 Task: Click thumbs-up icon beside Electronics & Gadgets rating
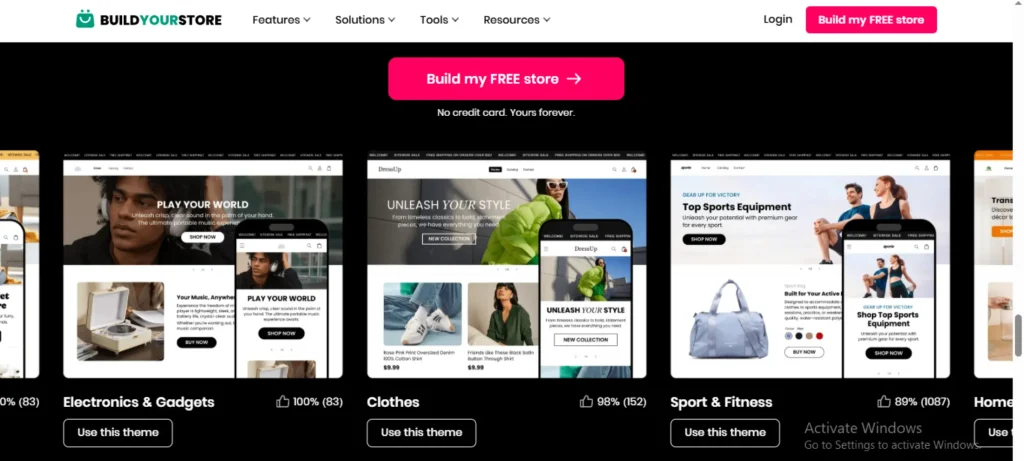[x=282, y=402]
